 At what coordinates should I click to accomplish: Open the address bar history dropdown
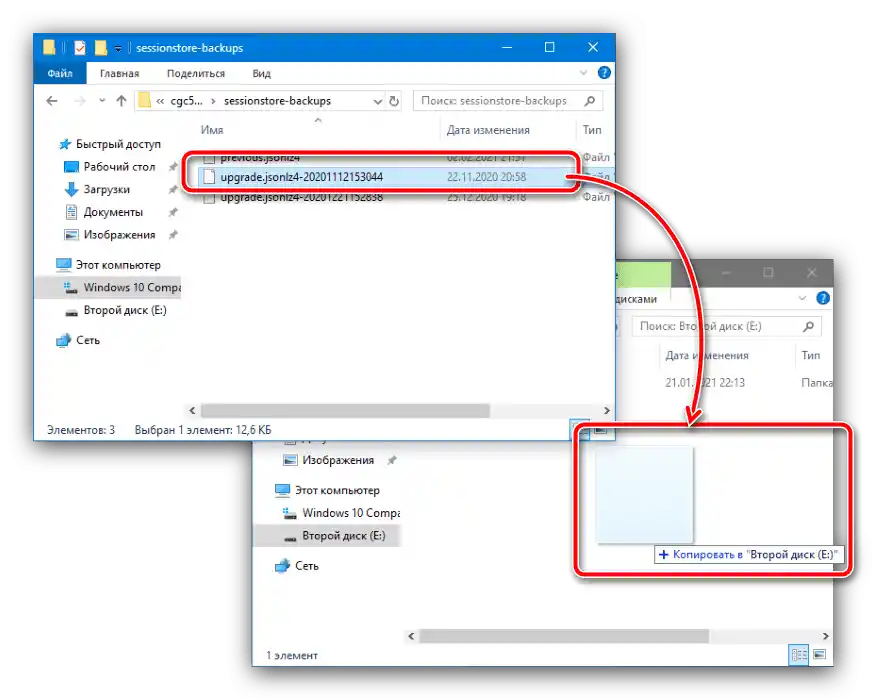[377, 101]
